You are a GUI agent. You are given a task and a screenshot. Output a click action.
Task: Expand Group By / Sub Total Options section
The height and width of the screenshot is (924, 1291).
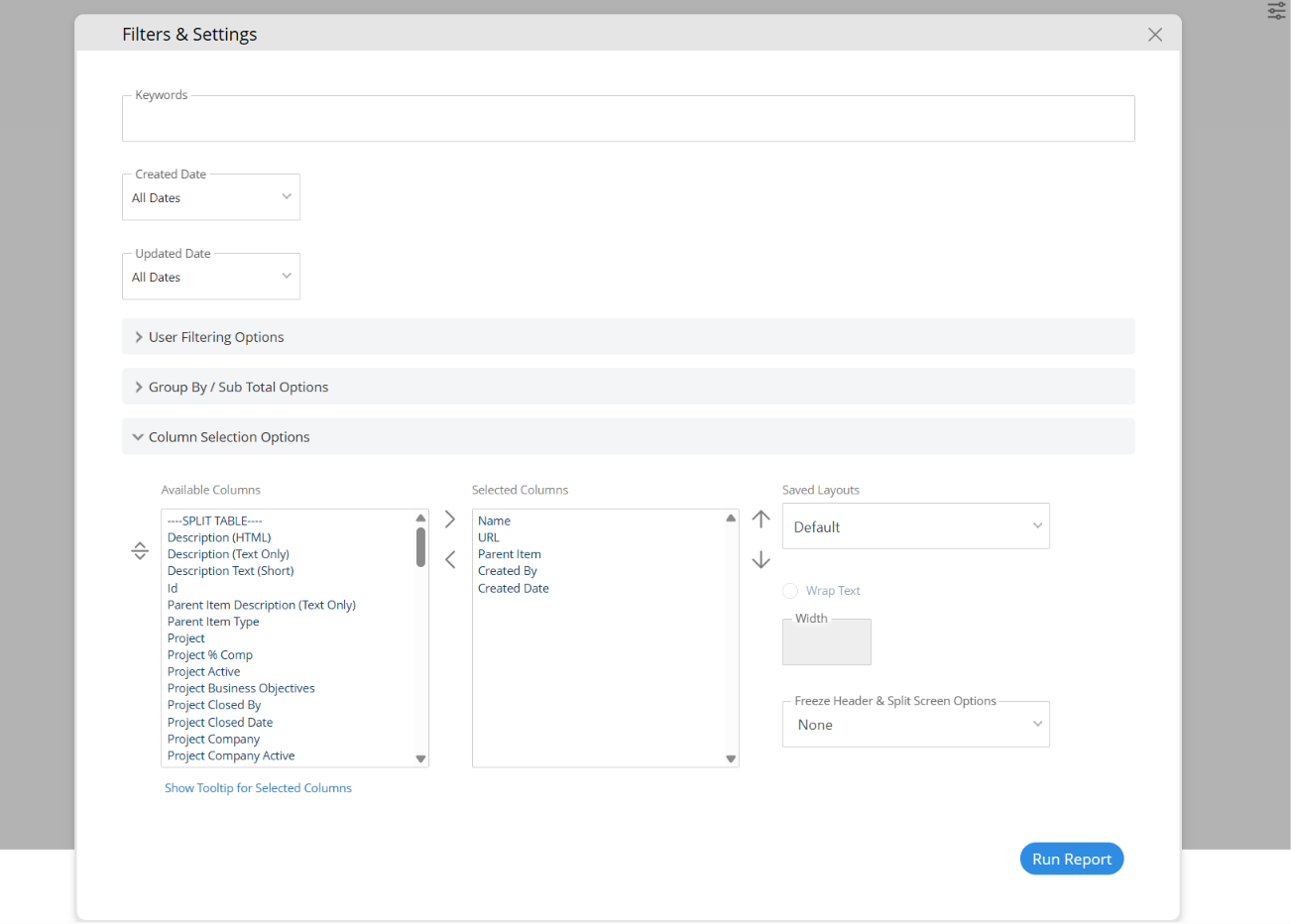coord(629,387)
